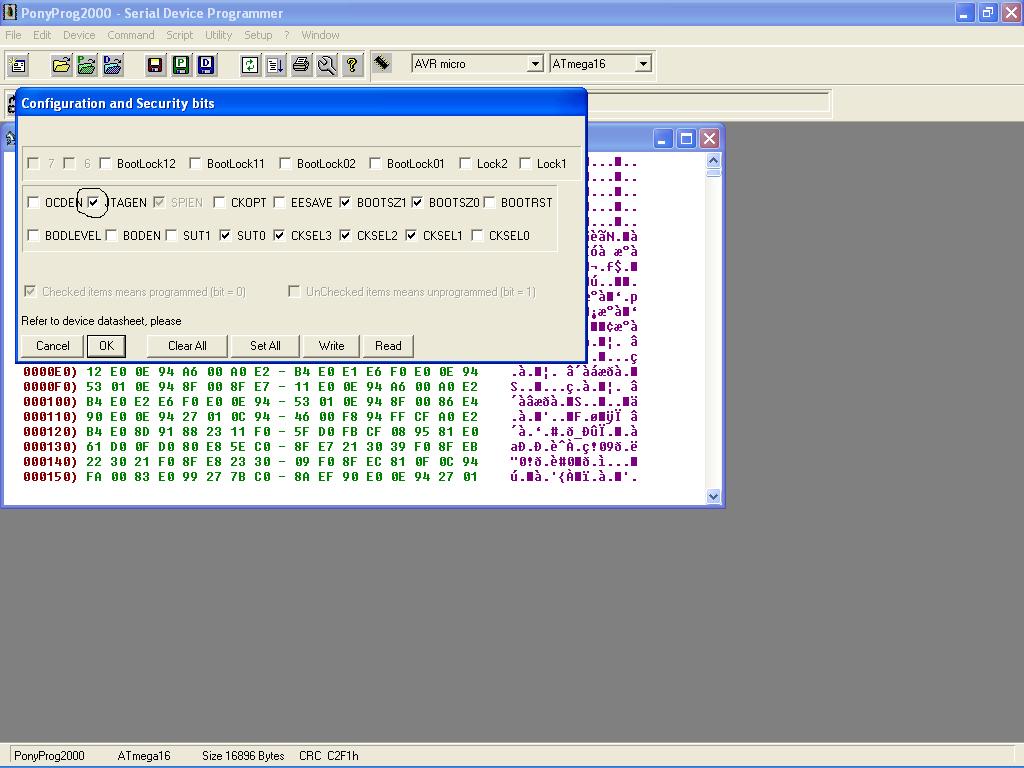Screen dimensions: 1024x768
Task: Click the Cancel button in the dialog
Action: click(52, 346)
